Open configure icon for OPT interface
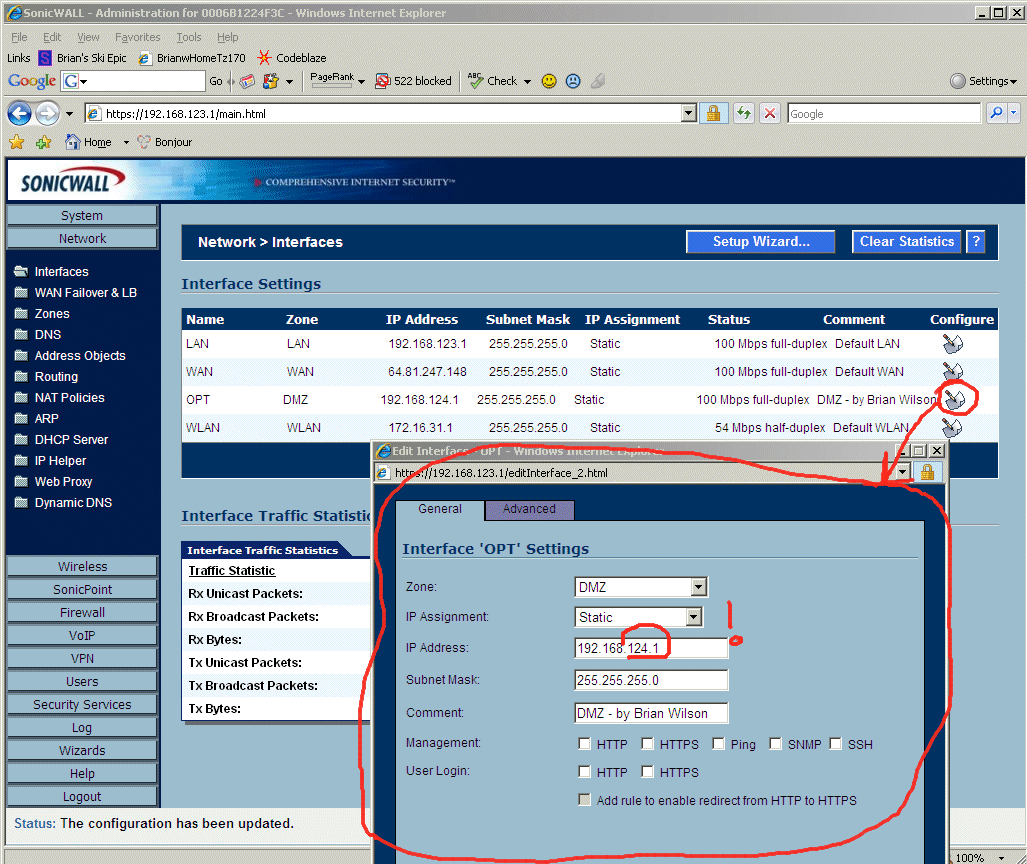 (x=955, y=400)
